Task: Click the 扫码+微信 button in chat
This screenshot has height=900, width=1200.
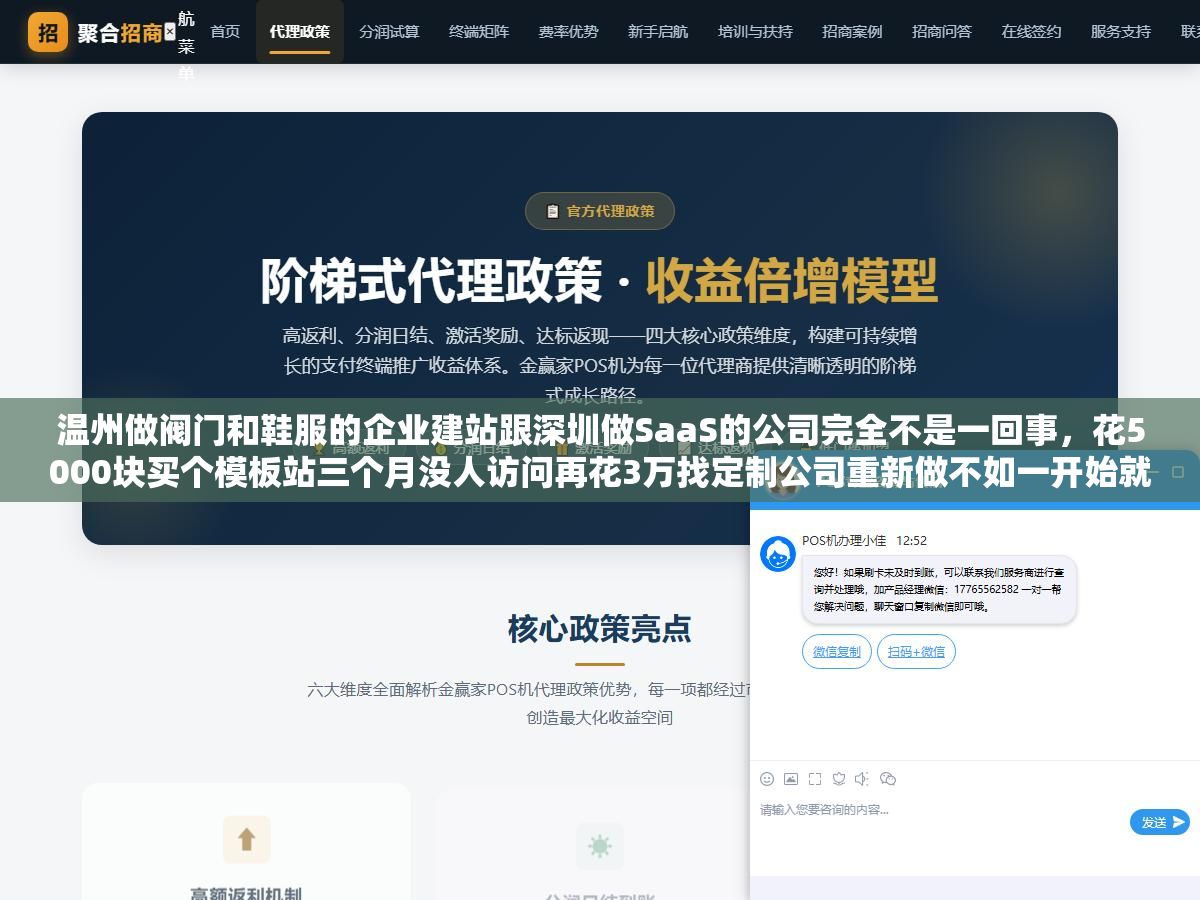Action: 916,652
